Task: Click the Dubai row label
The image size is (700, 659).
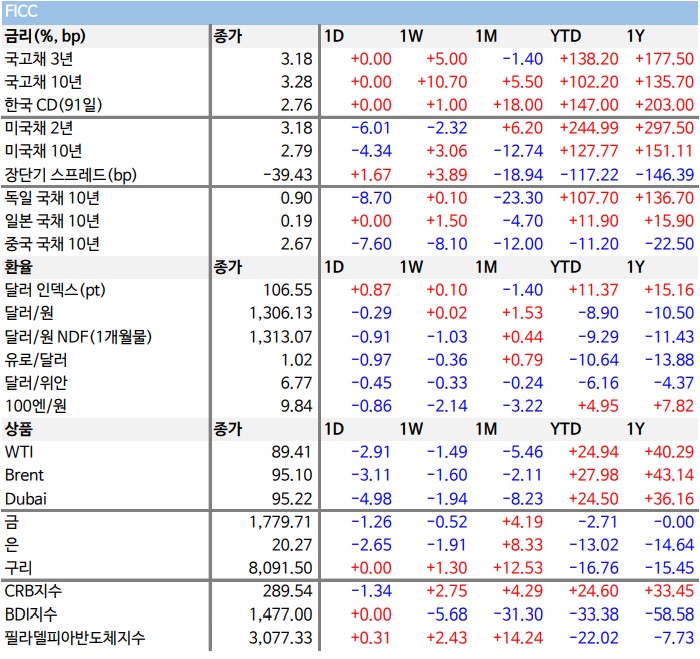Action: (x=26, y=499)
